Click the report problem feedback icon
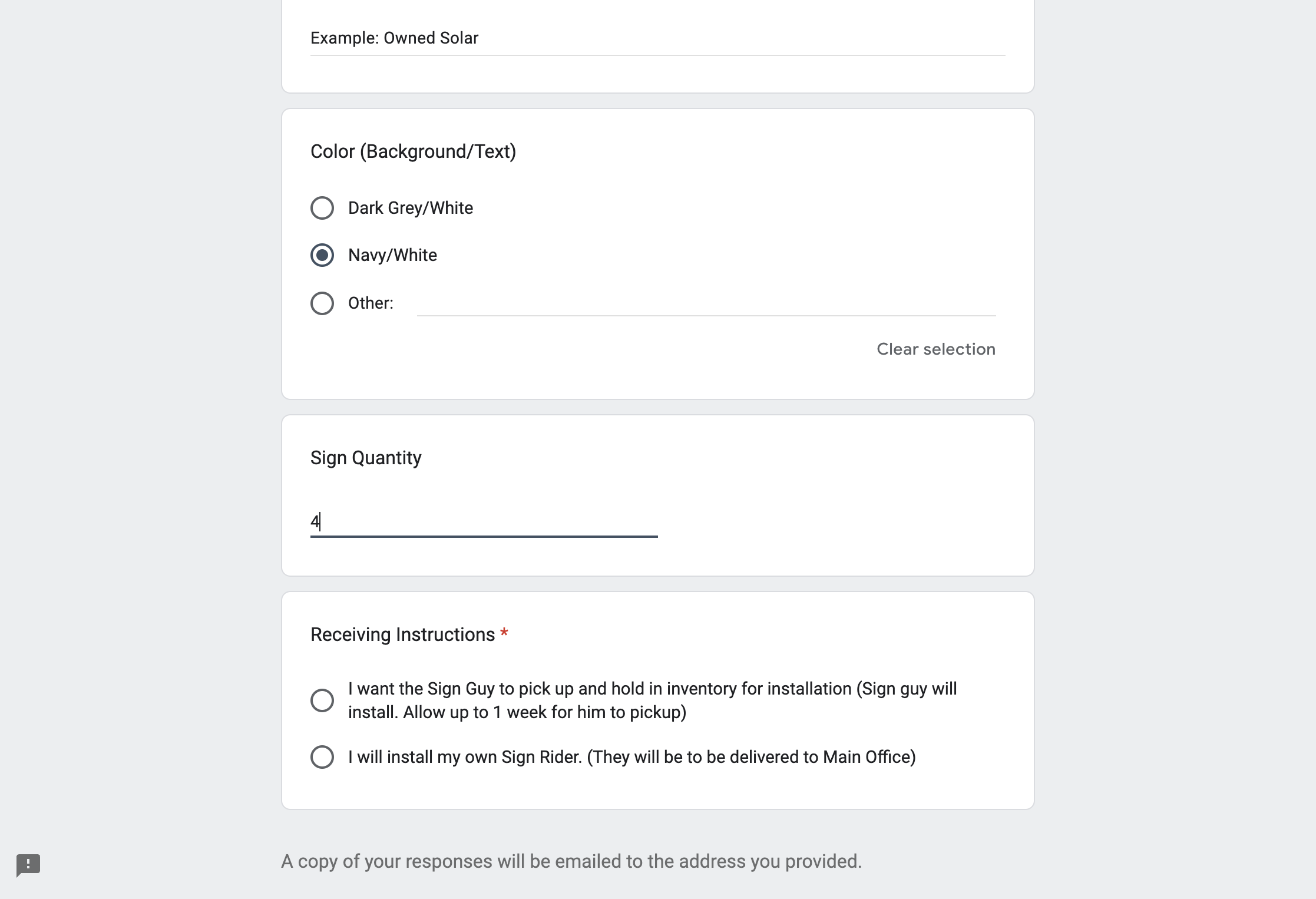Screen dimensions: 1316x899 pyautogui.click(x=28, y=865)
